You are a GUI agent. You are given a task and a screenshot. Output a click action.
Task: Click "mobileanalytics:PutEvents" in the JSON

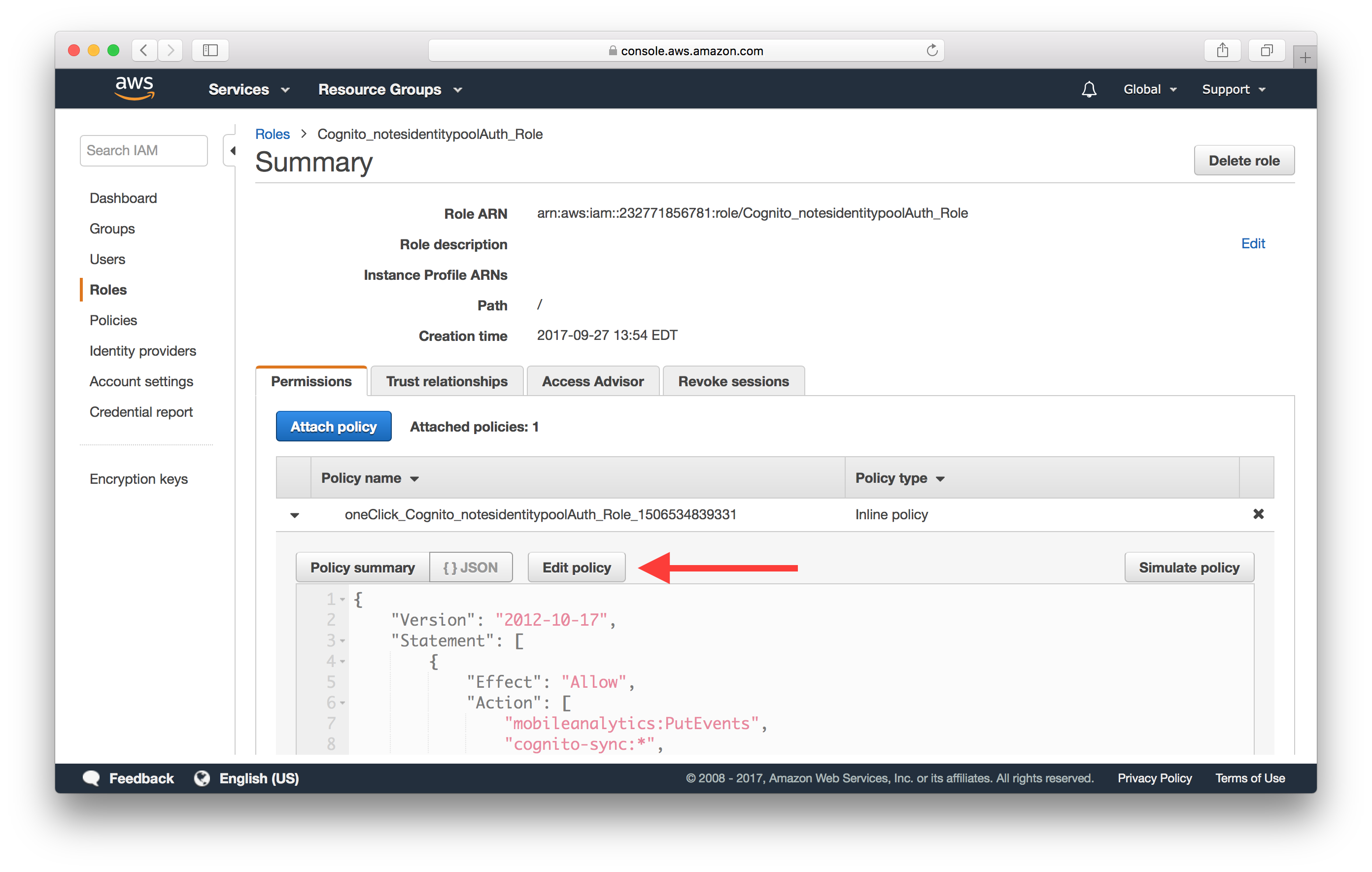[x=632, y=723]
